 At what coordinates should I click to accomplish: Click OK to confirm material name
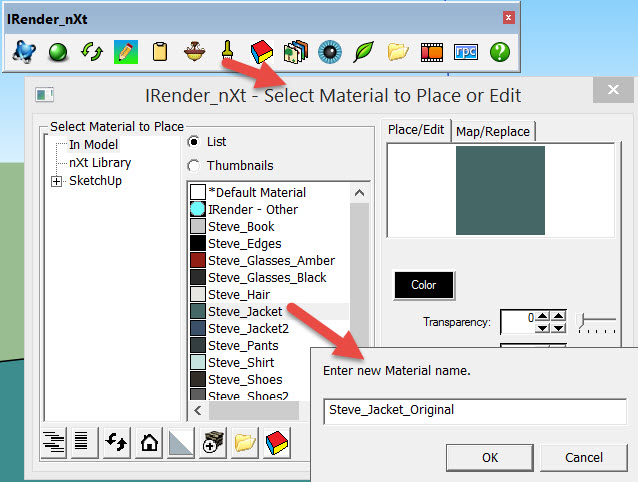(490, 457)
